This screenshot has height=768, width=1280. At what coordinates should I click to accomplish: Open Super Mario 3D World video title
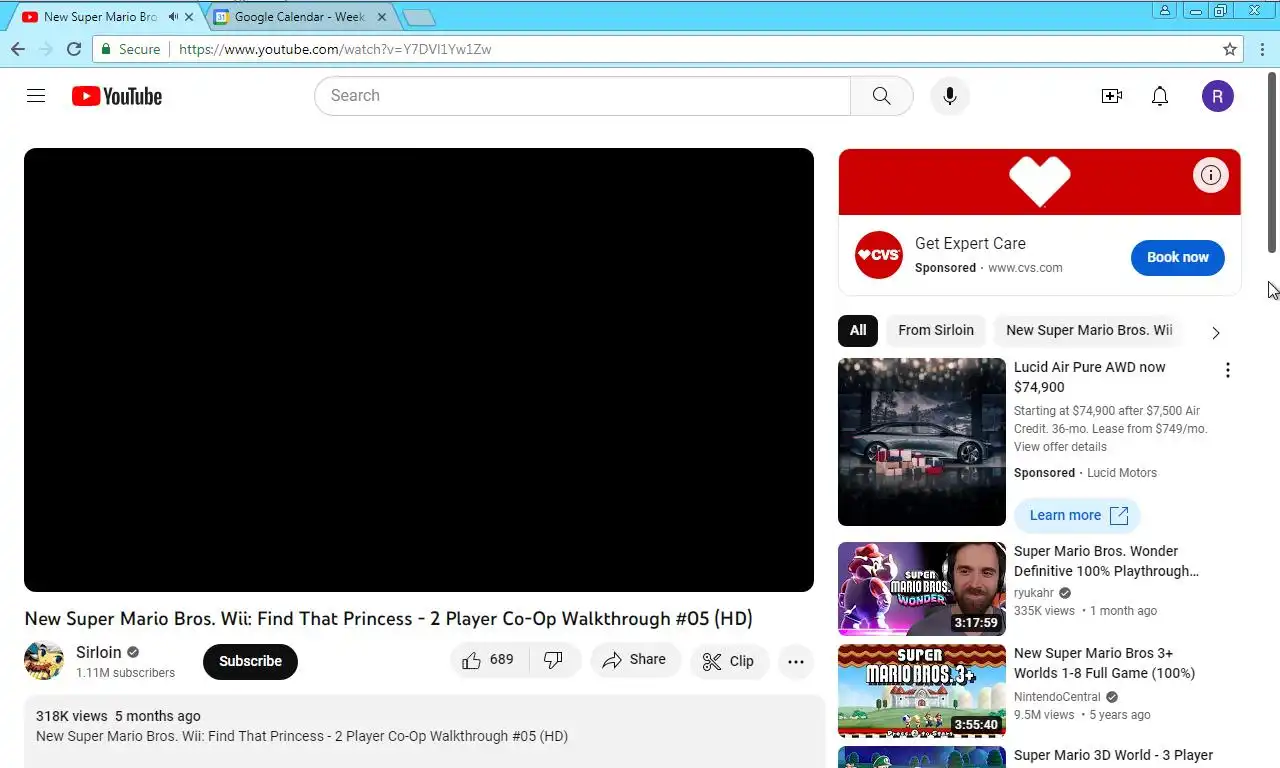tap(1113, 755)
